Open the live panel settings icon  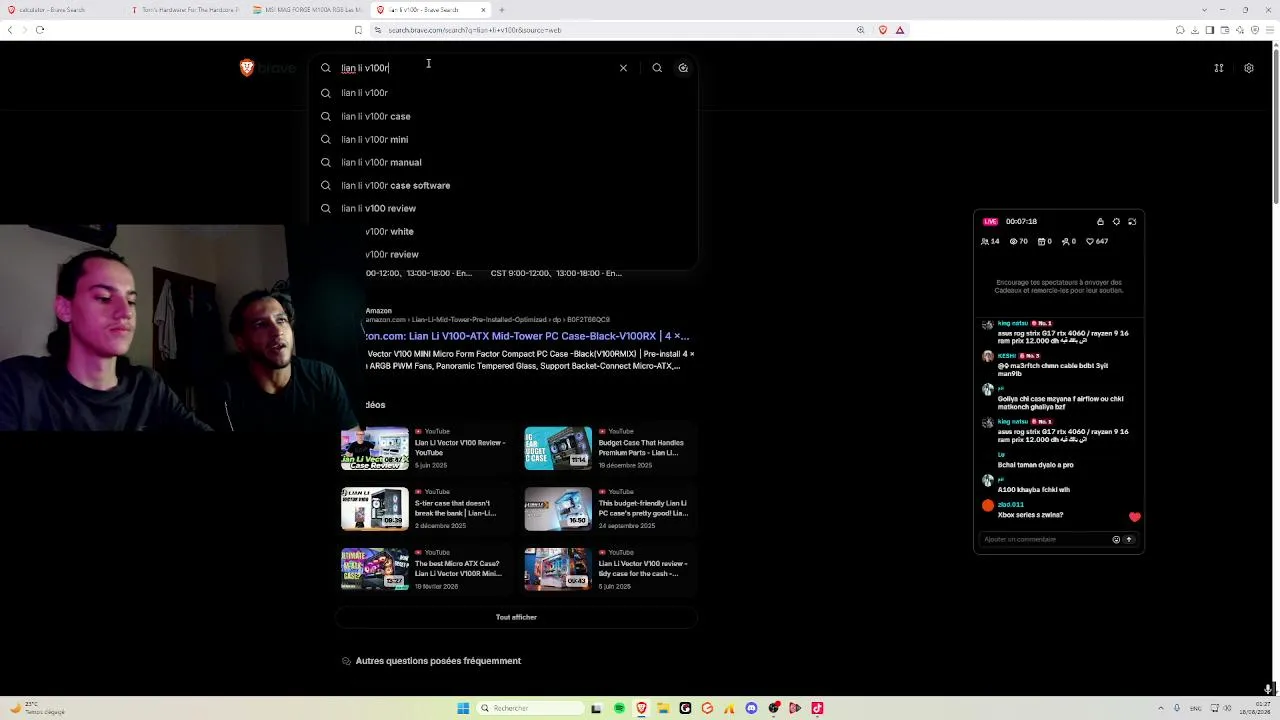click(1116, 222)
